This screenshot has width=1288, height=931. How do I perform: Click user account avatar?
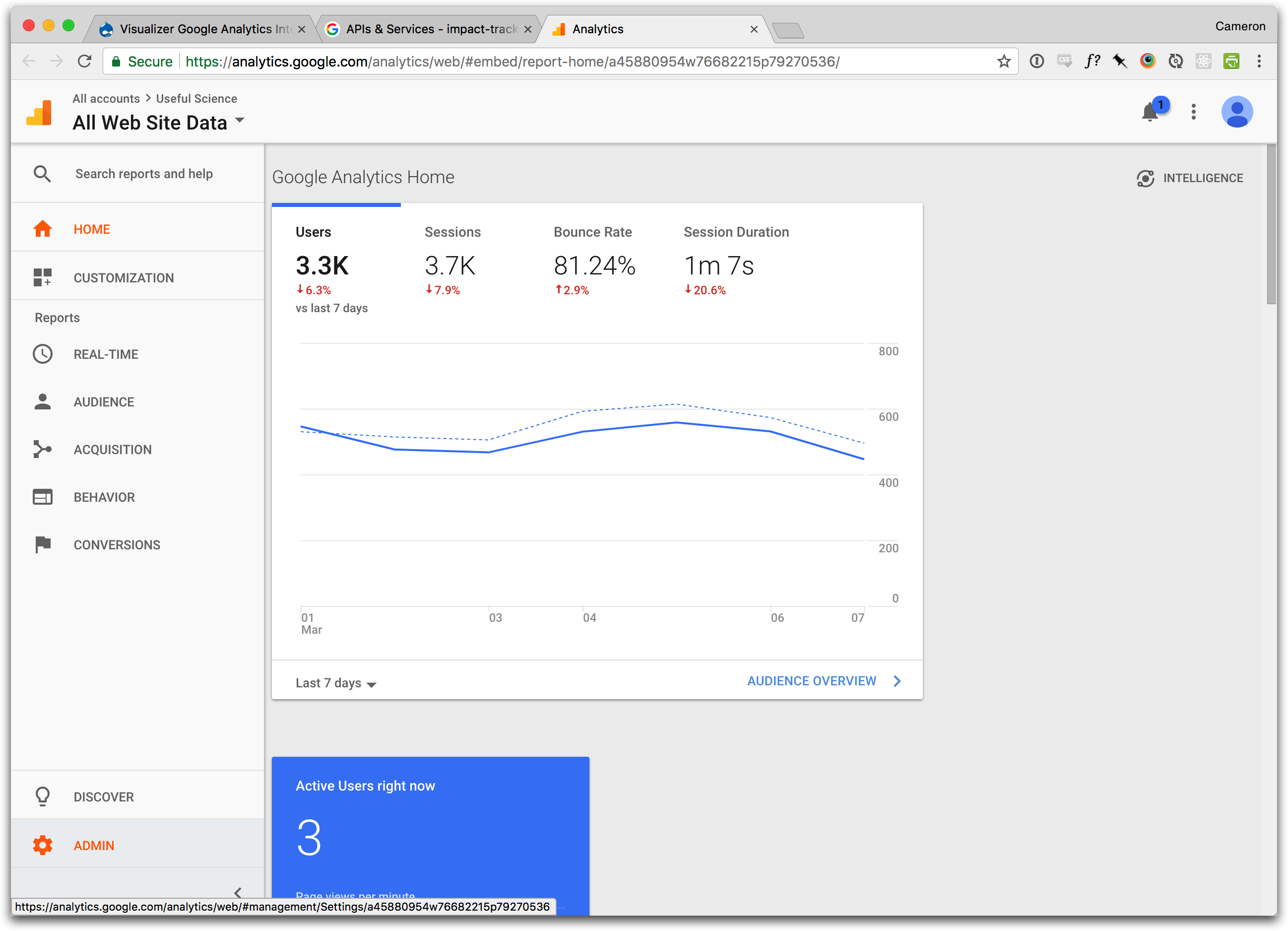1236,112
